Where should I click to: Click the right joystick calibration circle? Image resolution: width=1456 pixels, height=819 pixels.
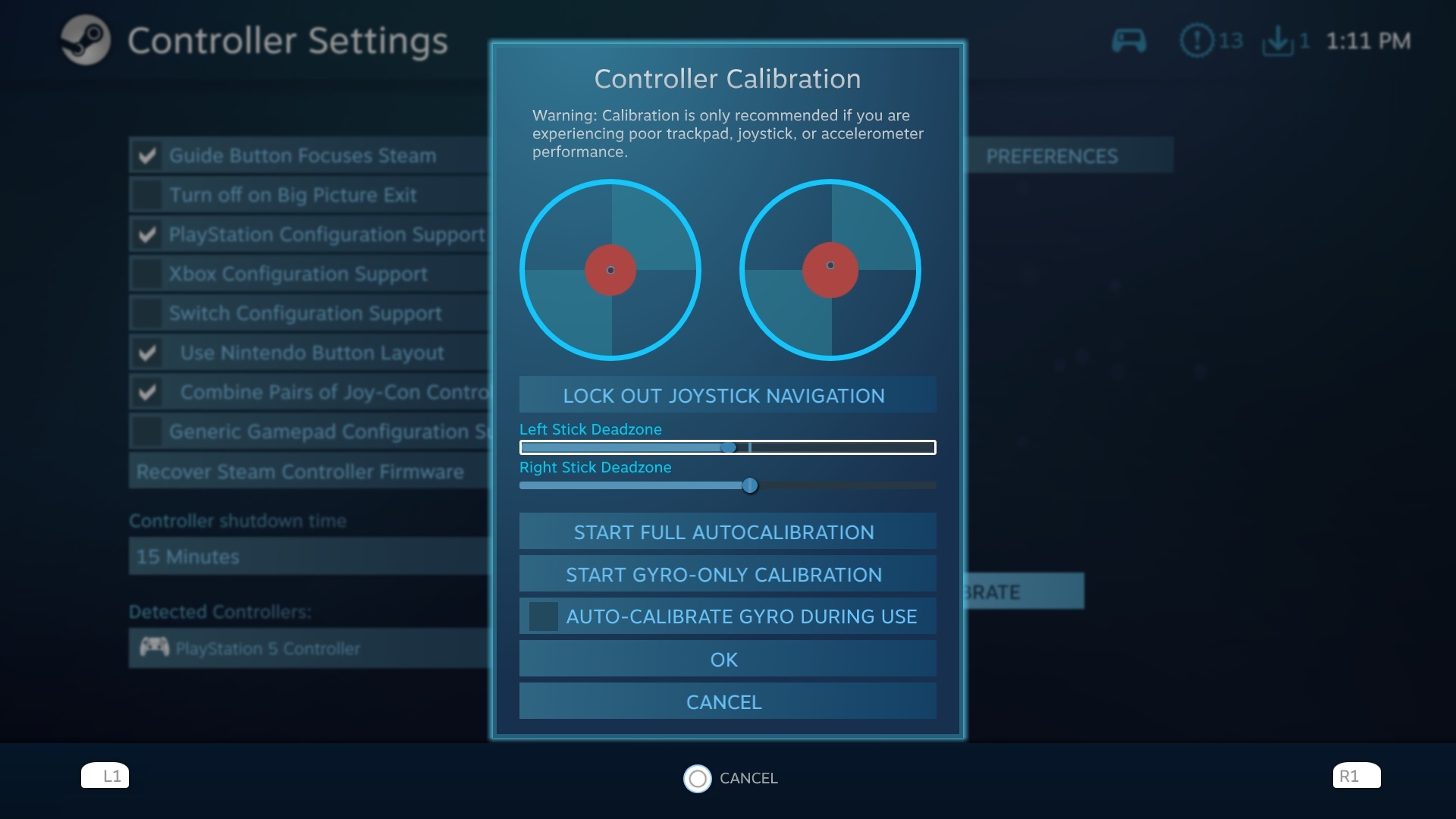pyautogui.click(x=830, y=269)
